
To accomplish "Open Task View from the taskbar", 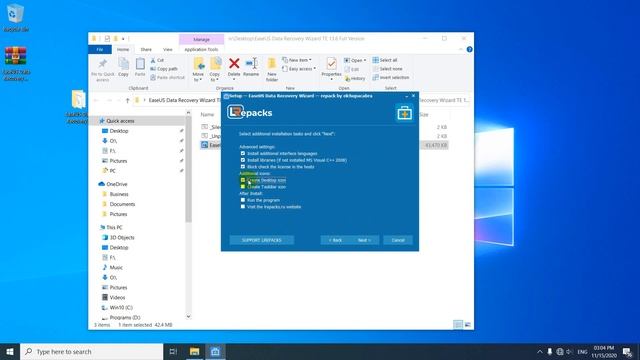I will (173, 351).
